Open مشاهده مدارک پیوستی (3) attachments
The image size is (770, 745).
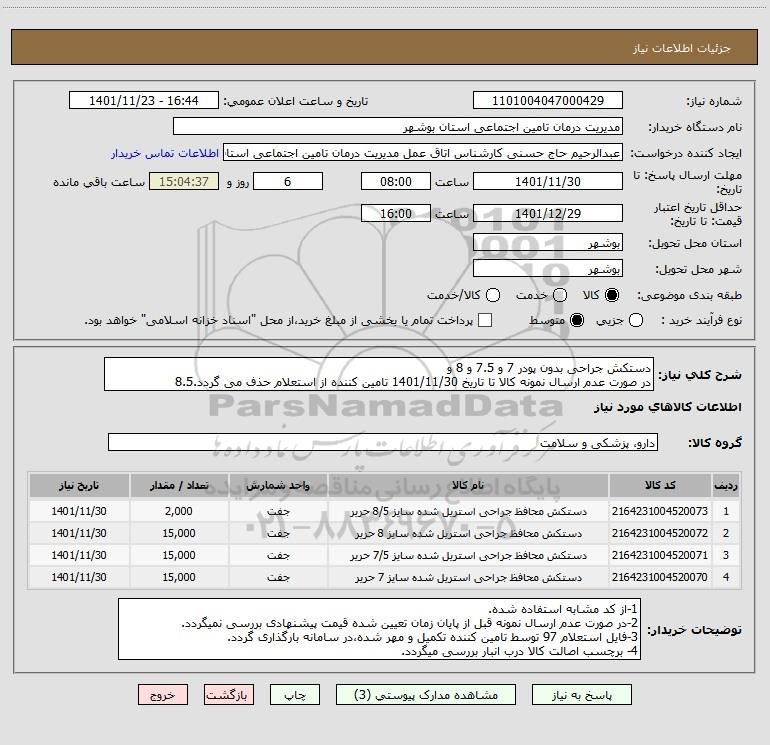click(x=426, y=695)
